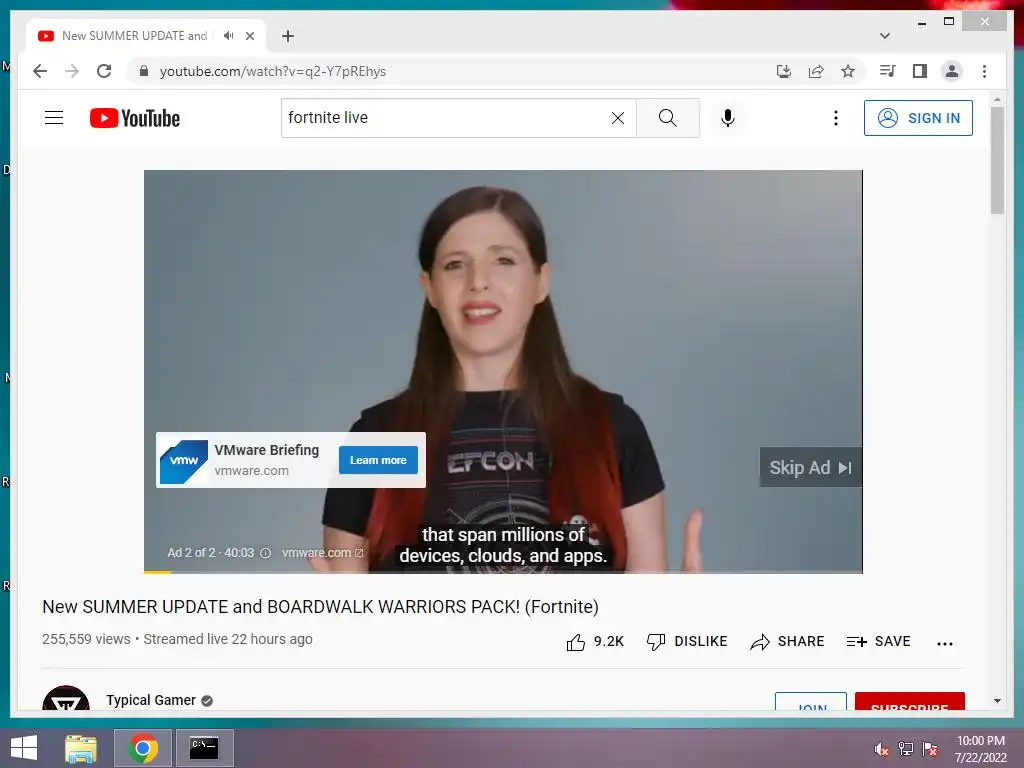Open YouTube settings three-dot menu
Viewport: 1024px width, 768px height.
click(836, 118)
